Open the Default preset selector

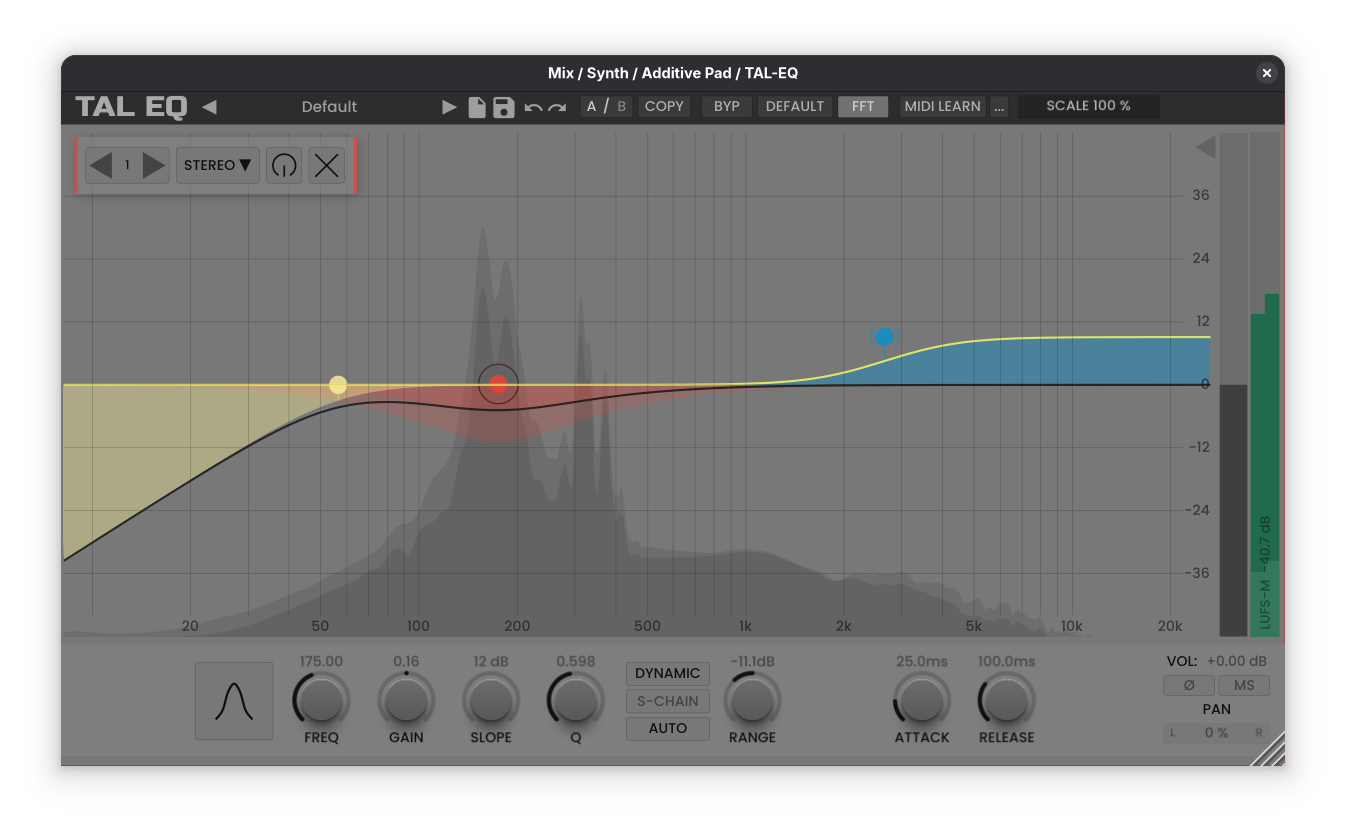pos(329,106)
